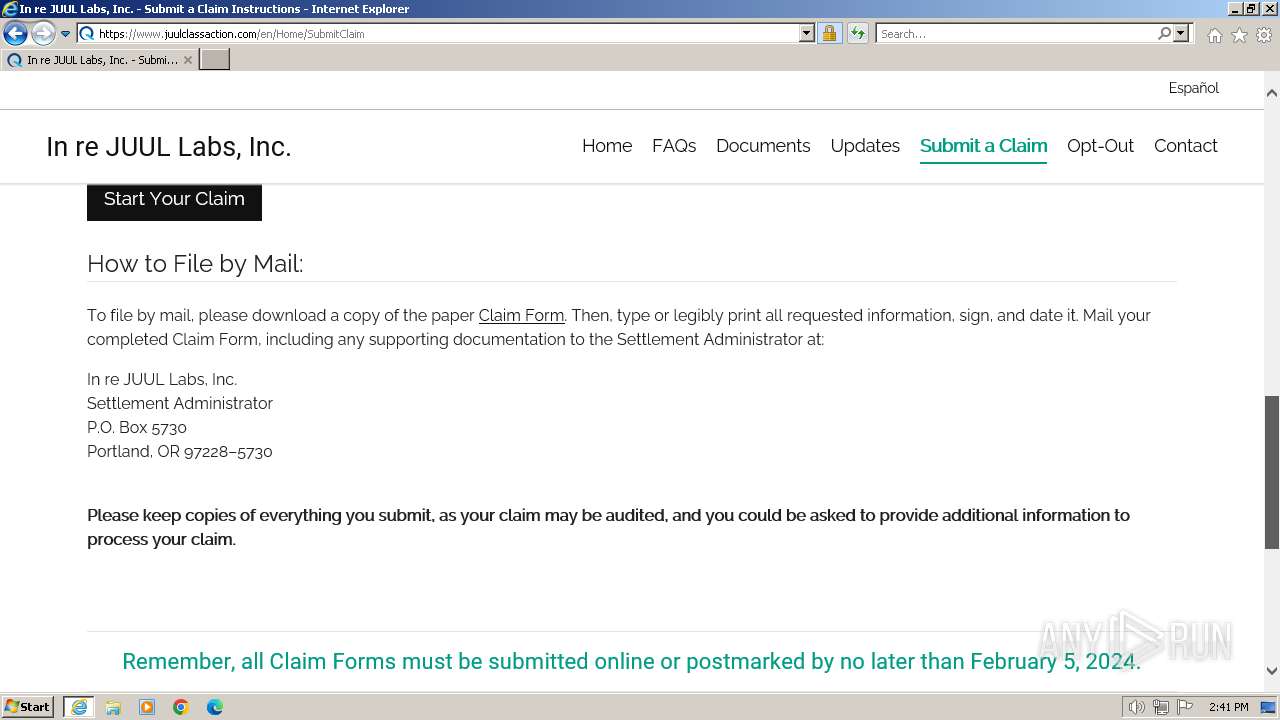Open the search provider dropdown
Screen dimensions: 1280x720
(x=1182, y=34)
